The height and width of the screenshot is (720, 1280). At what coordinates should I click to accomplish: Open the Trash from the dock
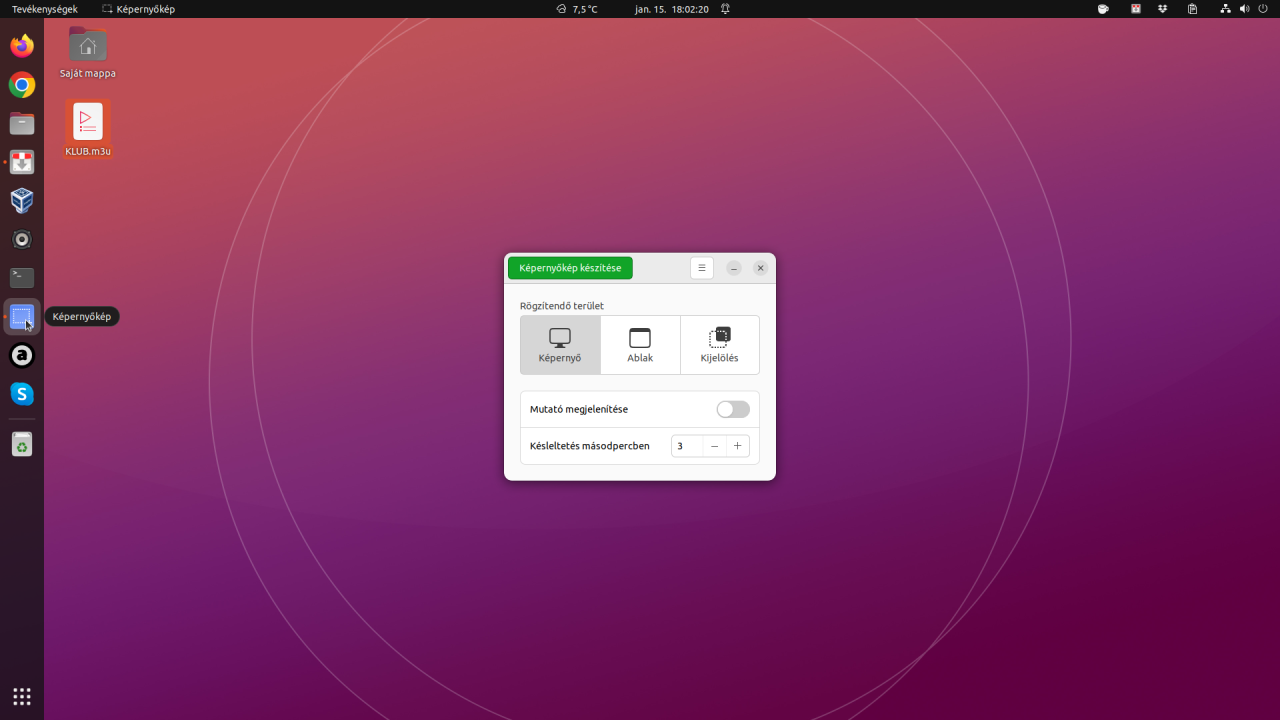click(22, 444)
